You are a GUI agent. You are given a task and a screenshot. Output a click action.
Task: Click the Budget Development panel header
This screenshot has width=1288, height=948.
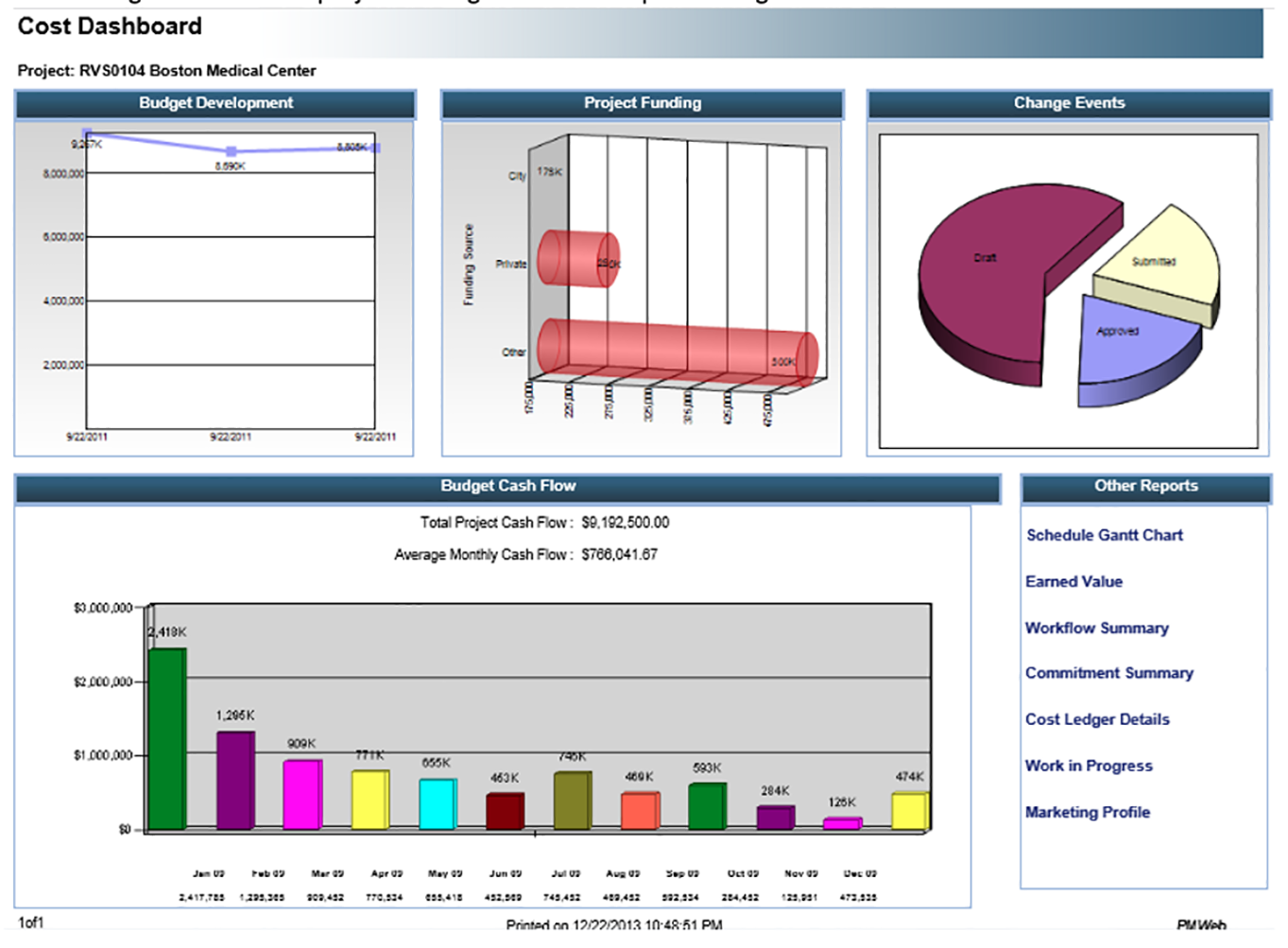click(x=215, y=103)
